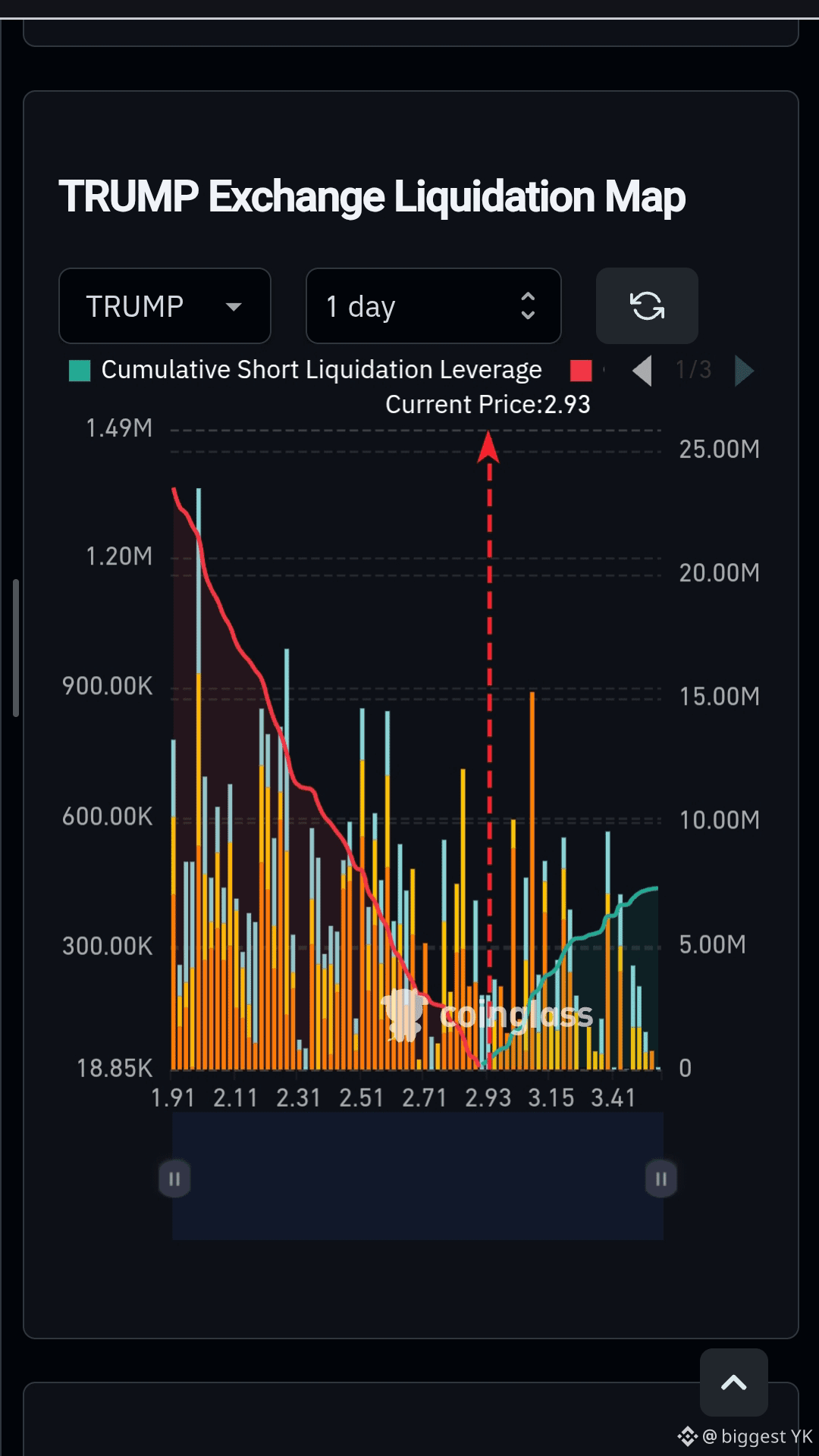The image size is (819, 1456).
Task: Click the 10.00M right axis label
Action: [x=720, y=820]
